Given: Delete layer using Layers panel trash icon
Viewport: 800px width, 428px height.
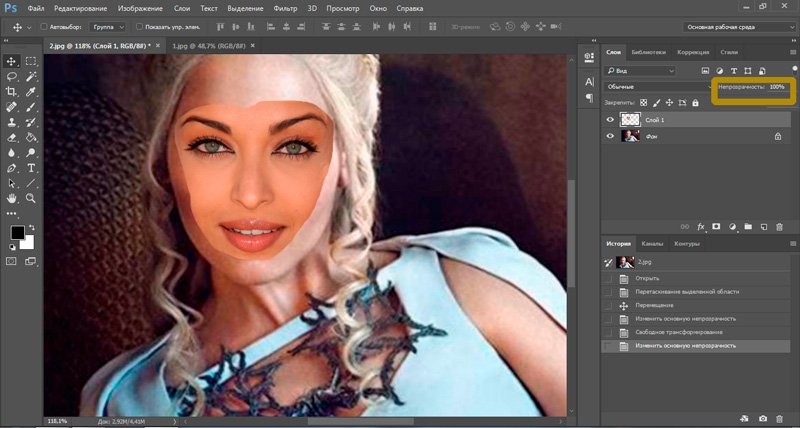Looking at the screenshot, I should (781, 228).
